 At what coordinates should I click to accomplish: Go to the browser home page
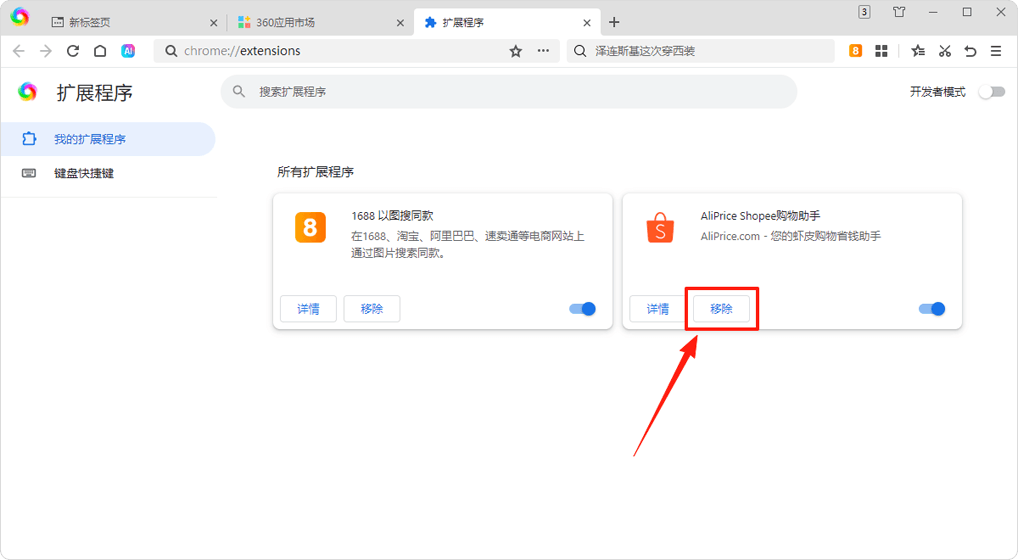click(x=100, y=51)
